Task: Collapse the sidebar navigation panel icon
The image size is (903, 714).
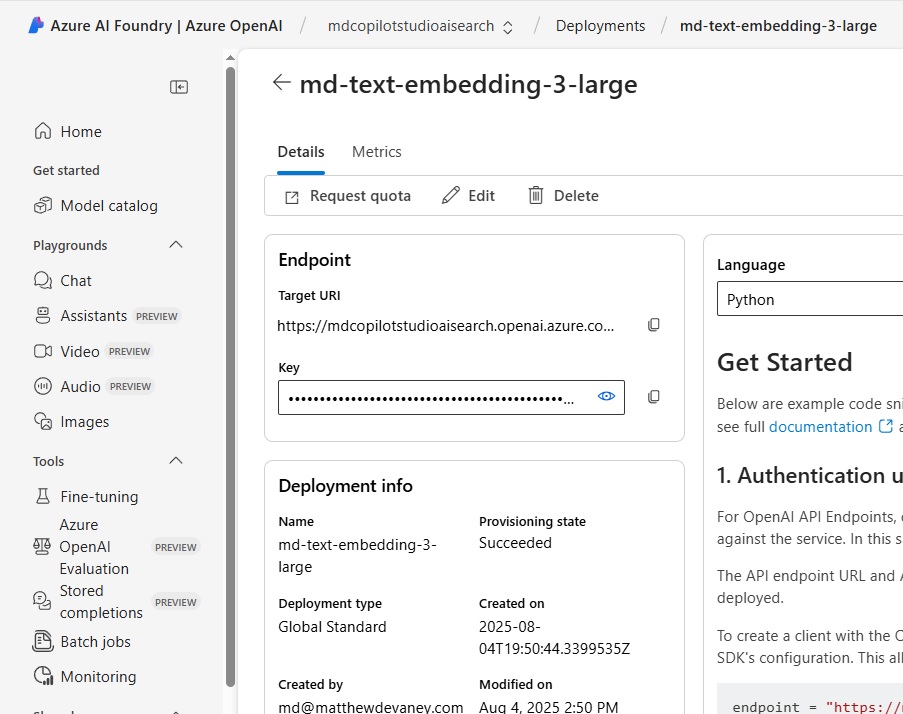Action: (179, 87)
